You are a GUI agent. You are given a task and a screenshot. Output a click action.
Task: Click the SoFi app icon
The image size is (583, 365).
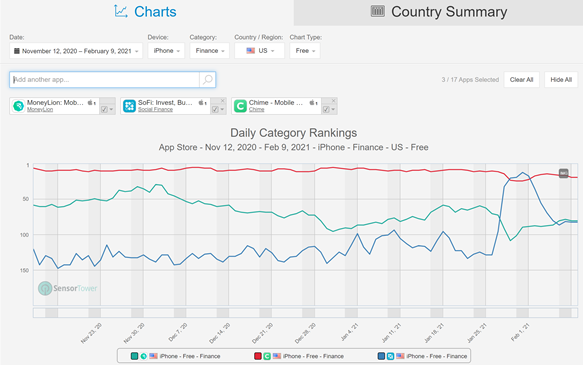point(129,106)
